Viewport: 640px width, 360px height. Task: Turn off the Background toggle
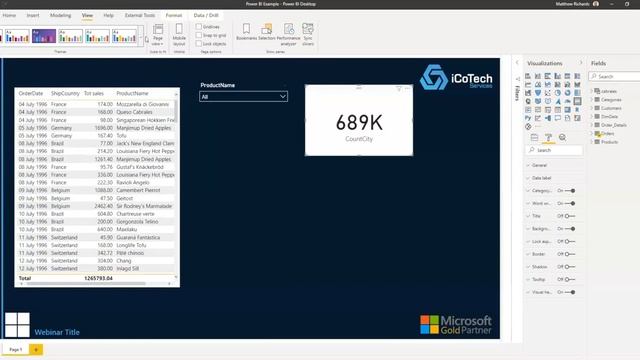click(x=570, y=229)
